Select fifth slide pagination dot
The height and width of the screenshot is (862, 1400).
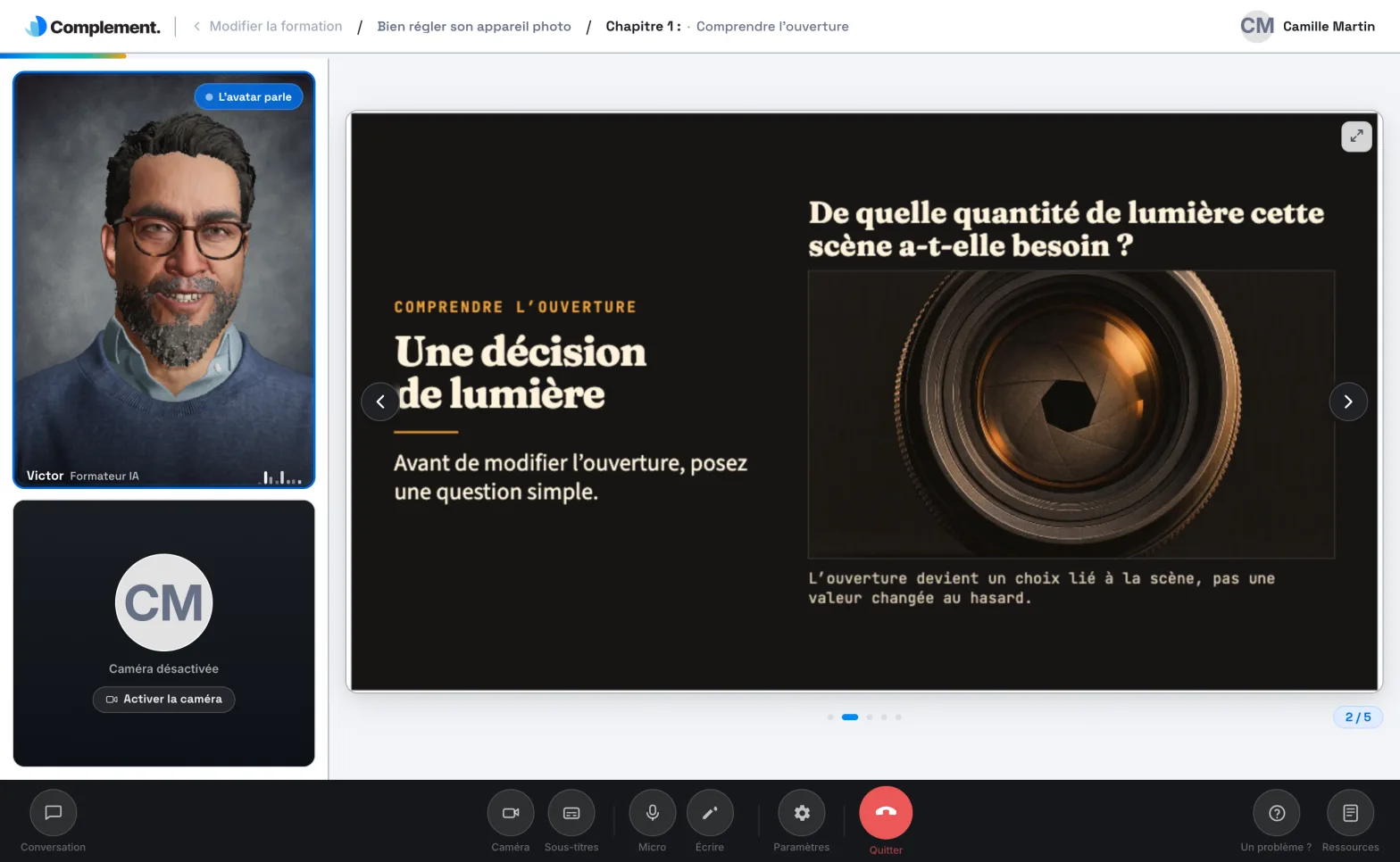898,717
